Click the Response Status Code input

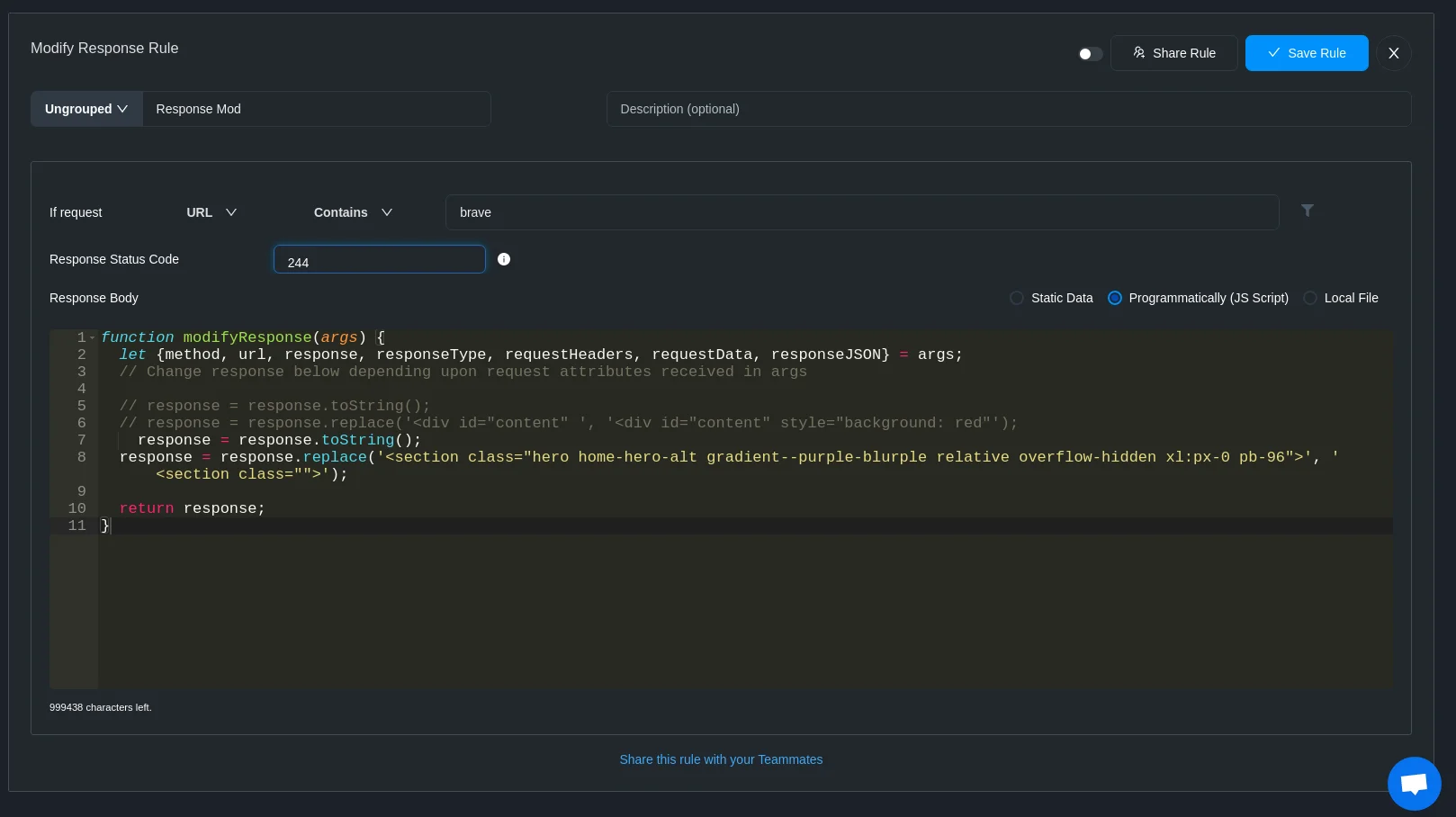[x=380, y=260]
